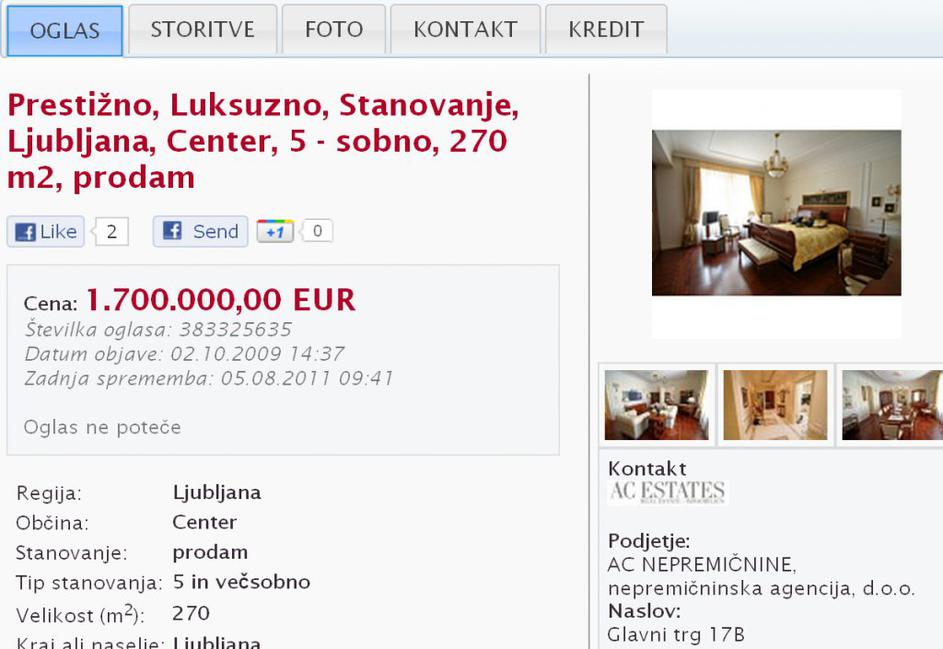This screenshot has width=943, height=649.
Task: Open the OGLAS tab
Action: click(64, 30)
